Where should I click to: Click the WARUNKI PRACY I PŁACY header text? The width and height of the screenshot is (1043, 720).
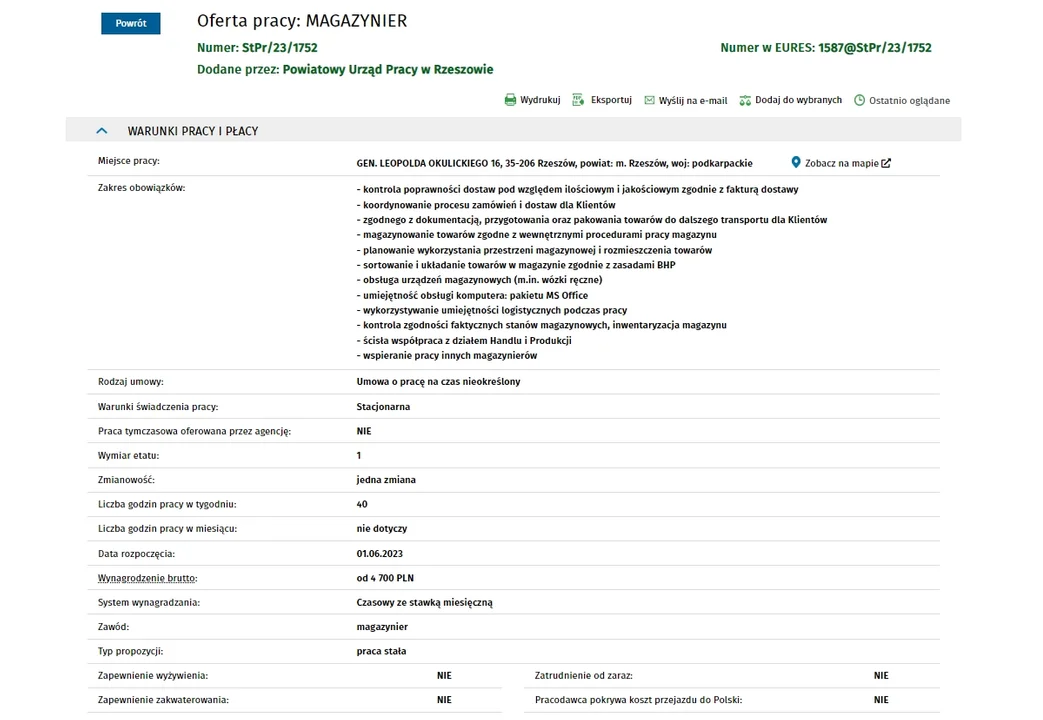[x=193, y=131]
